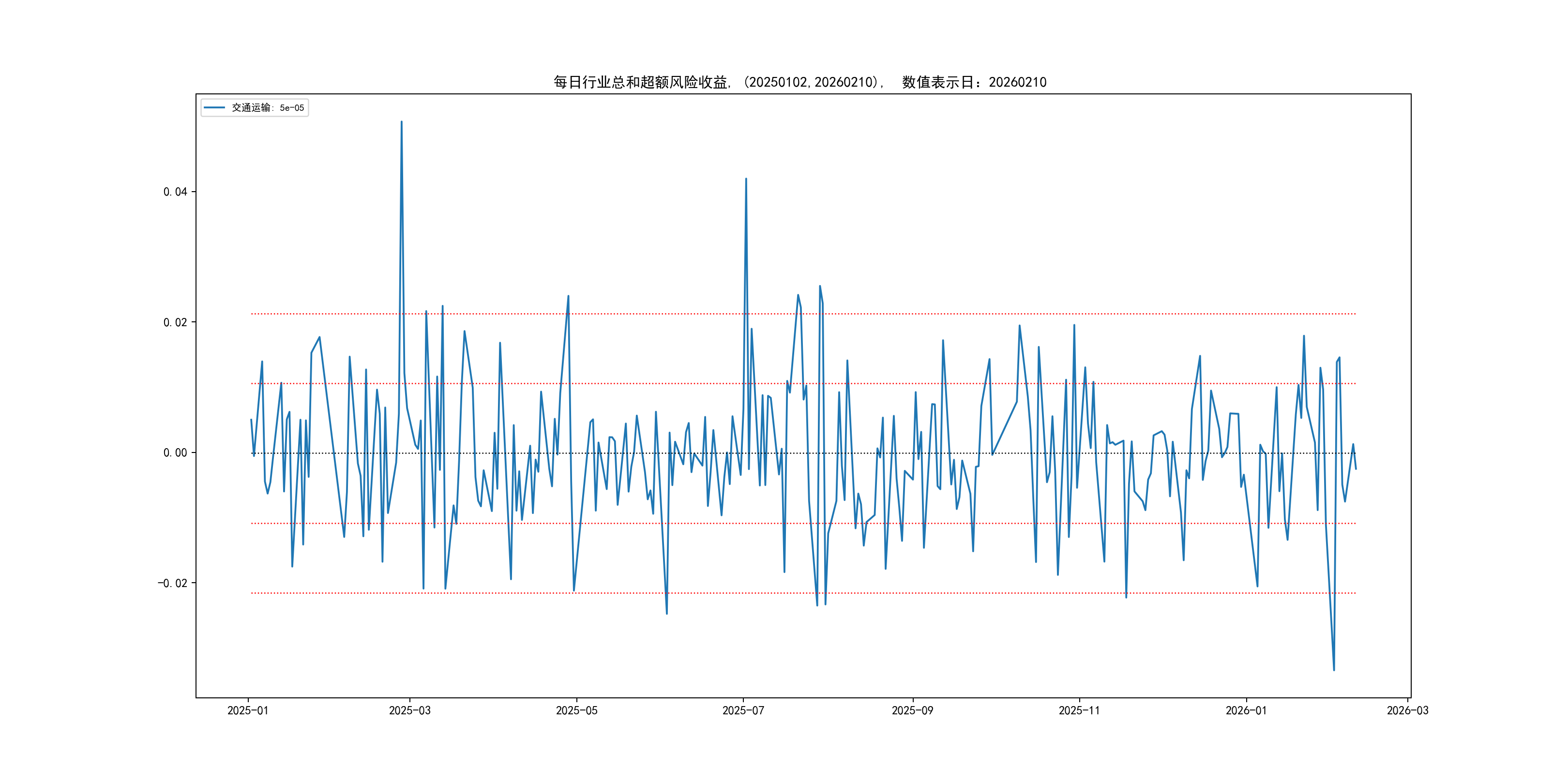Click the 0.00 y-axis tick label
Image resolution: width=1568 pixels, height=784 pixels.
[x=175, y=452]
